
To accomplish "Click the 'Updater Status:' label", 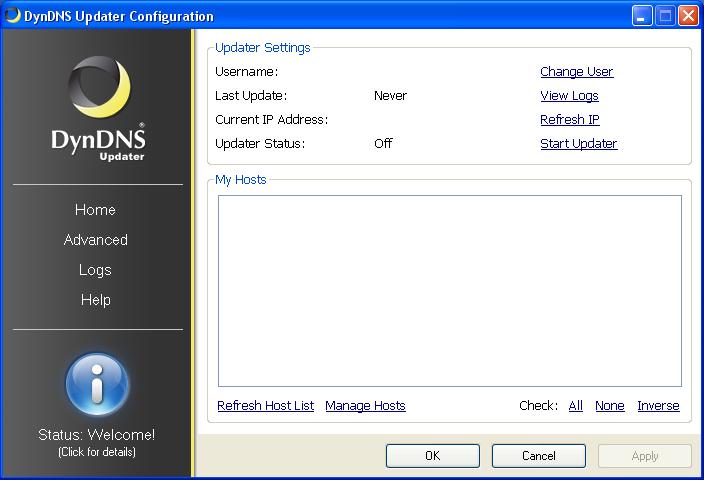I will (260, 144).
